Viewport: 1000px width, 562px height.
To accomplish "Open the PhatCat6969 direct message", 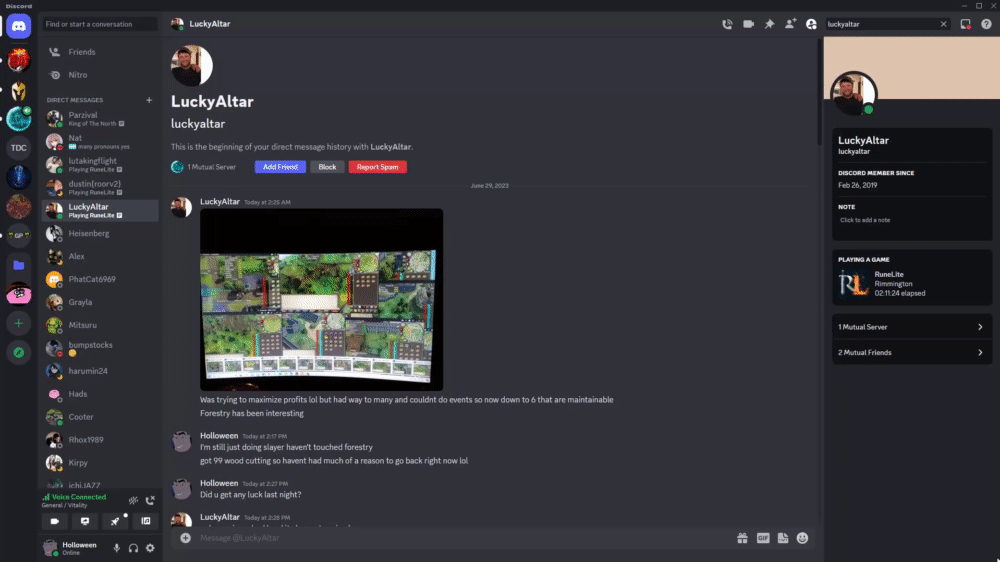I will [100, 279].
